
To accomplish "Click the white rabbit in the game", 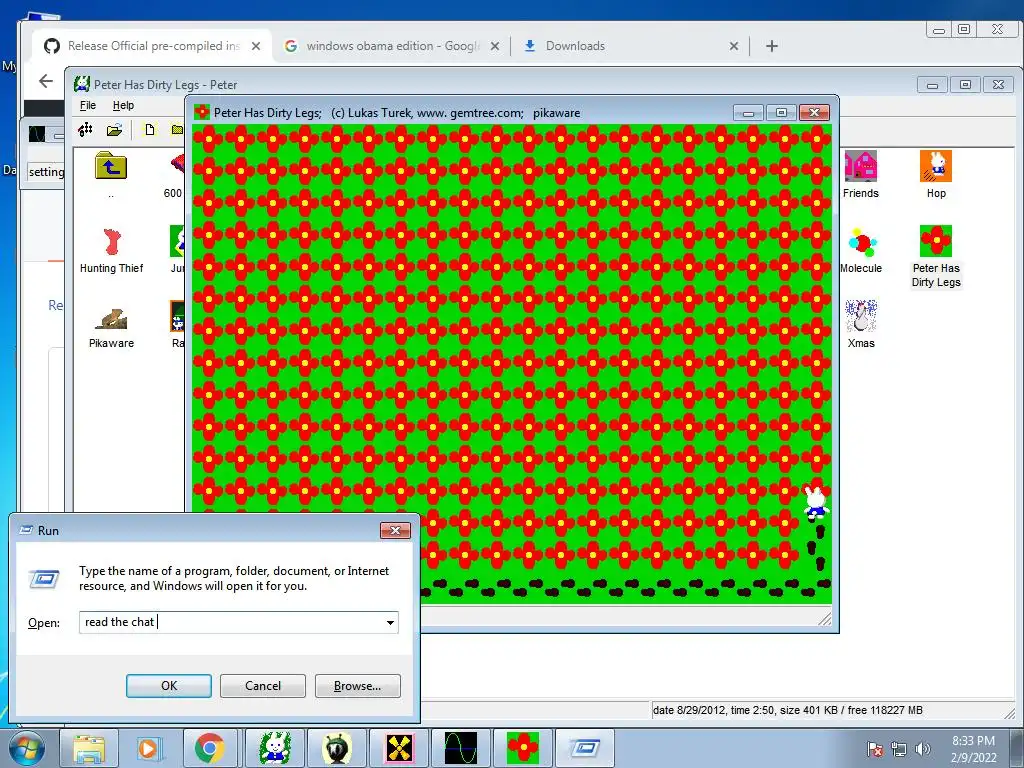I will tap(815, 502).
